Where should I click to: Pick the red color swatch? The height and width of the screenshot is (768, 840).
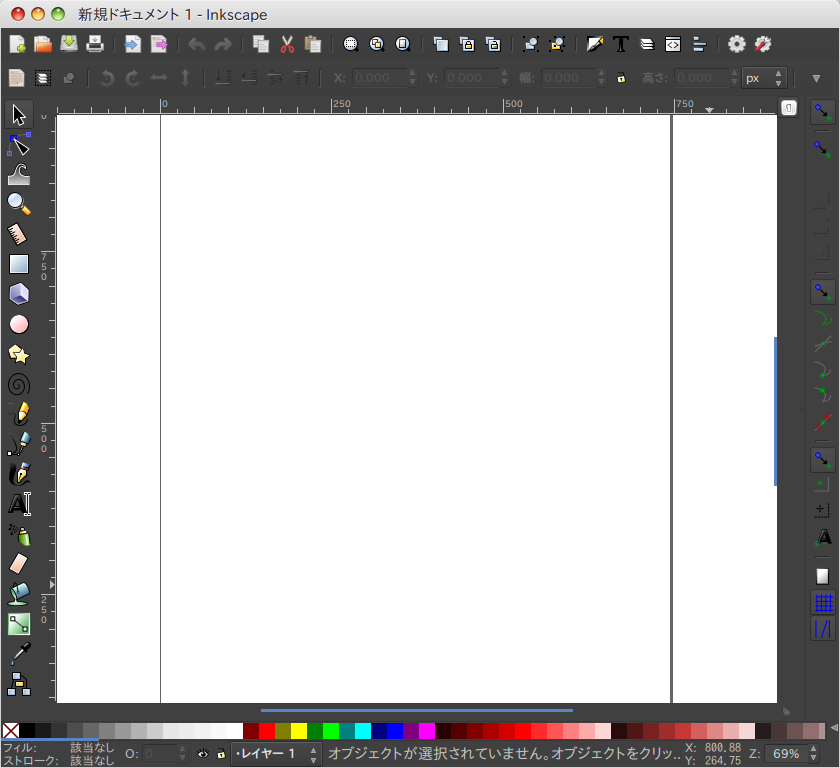point(267,731)
